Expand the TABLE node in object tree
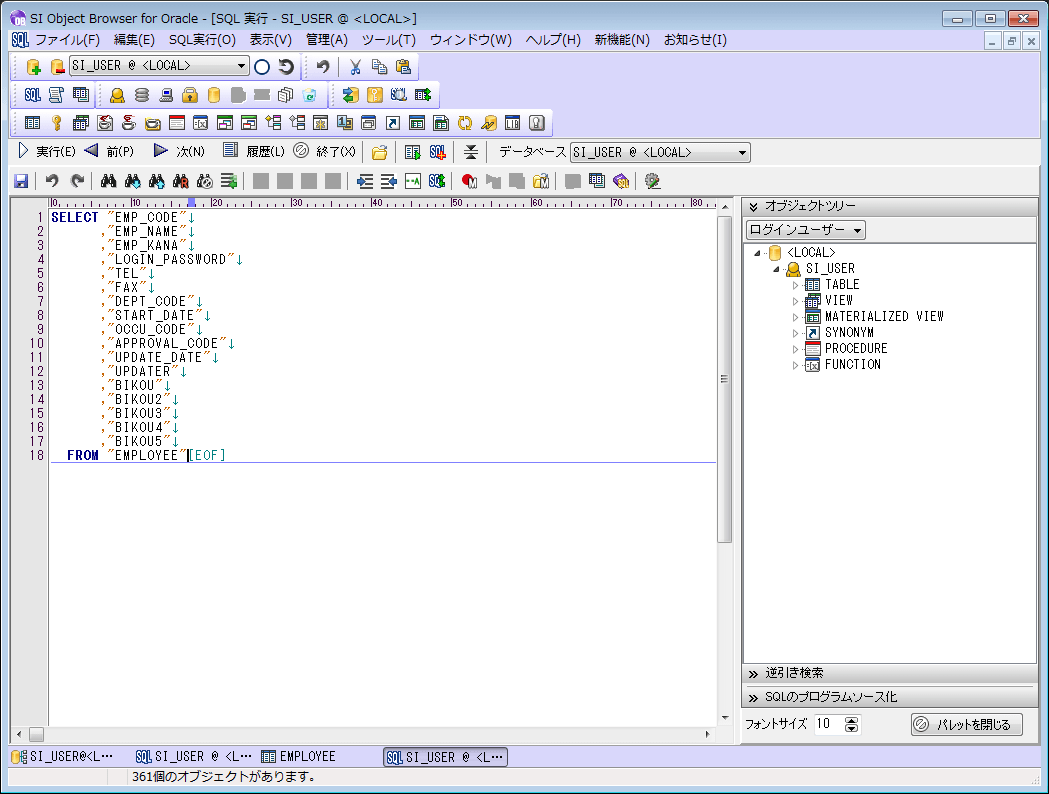Viewport: 1049px width, 794px height. tap(796, 285)
